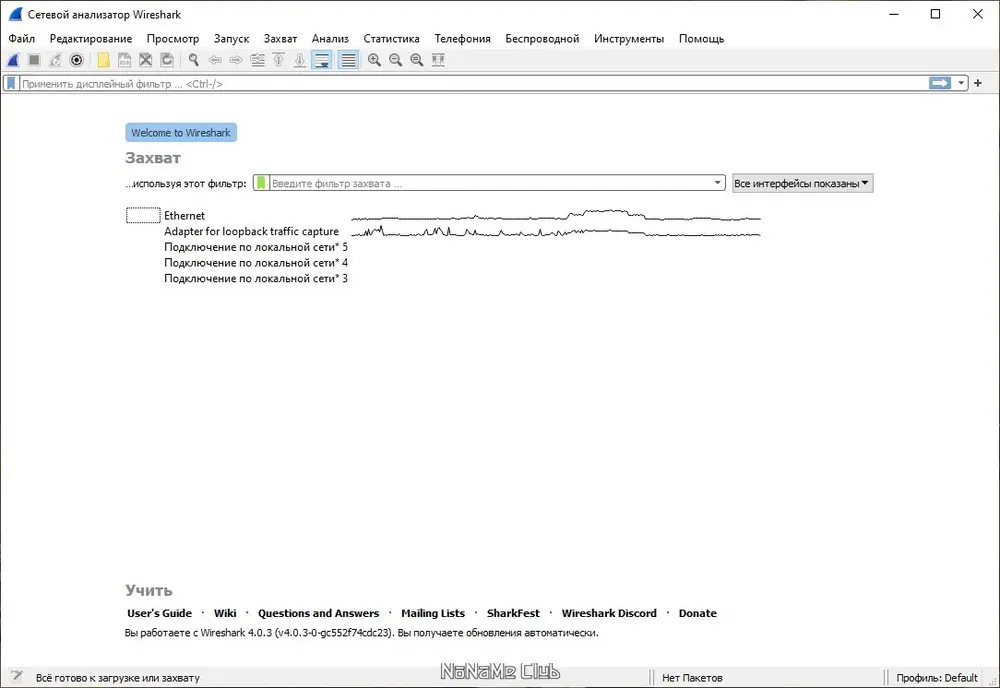1000x688 pixels.
Task: Zoom in on the main window text
Action: pyautogui.click(x=374, y=60)
